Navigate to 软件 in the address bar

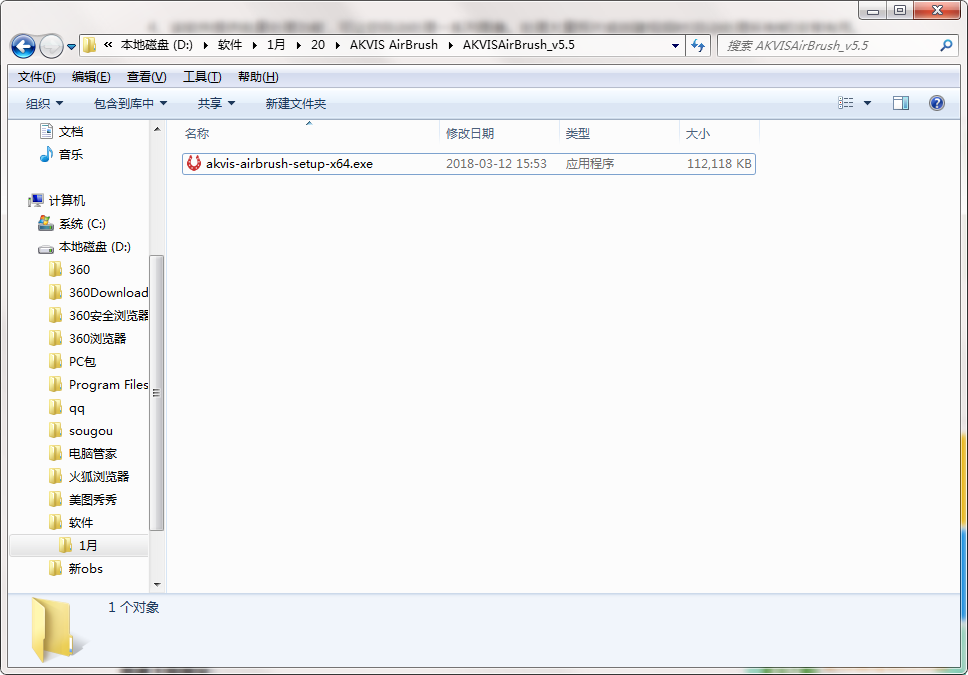coord(230,45)
